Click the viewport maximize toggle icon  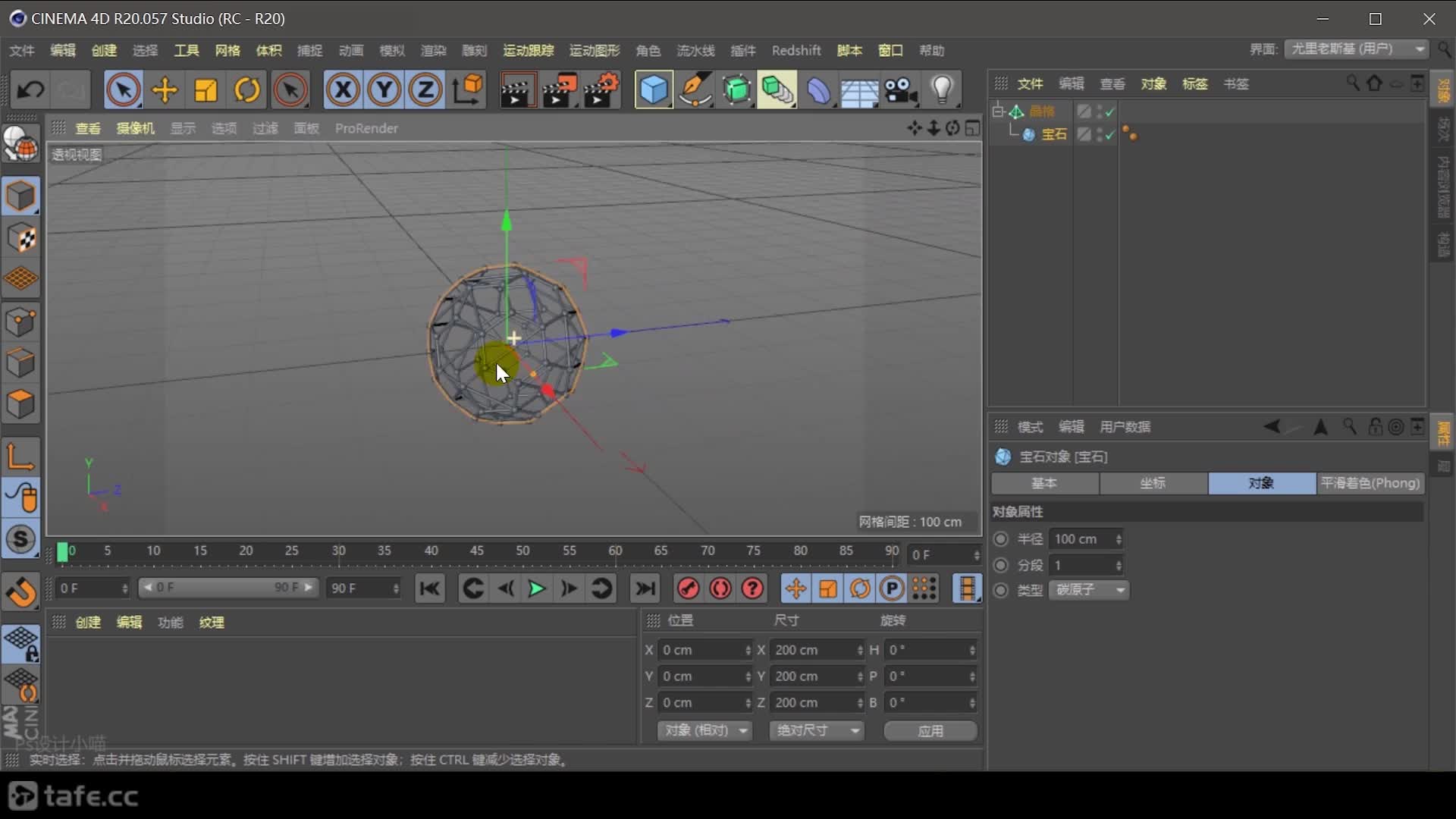[972, 128]
